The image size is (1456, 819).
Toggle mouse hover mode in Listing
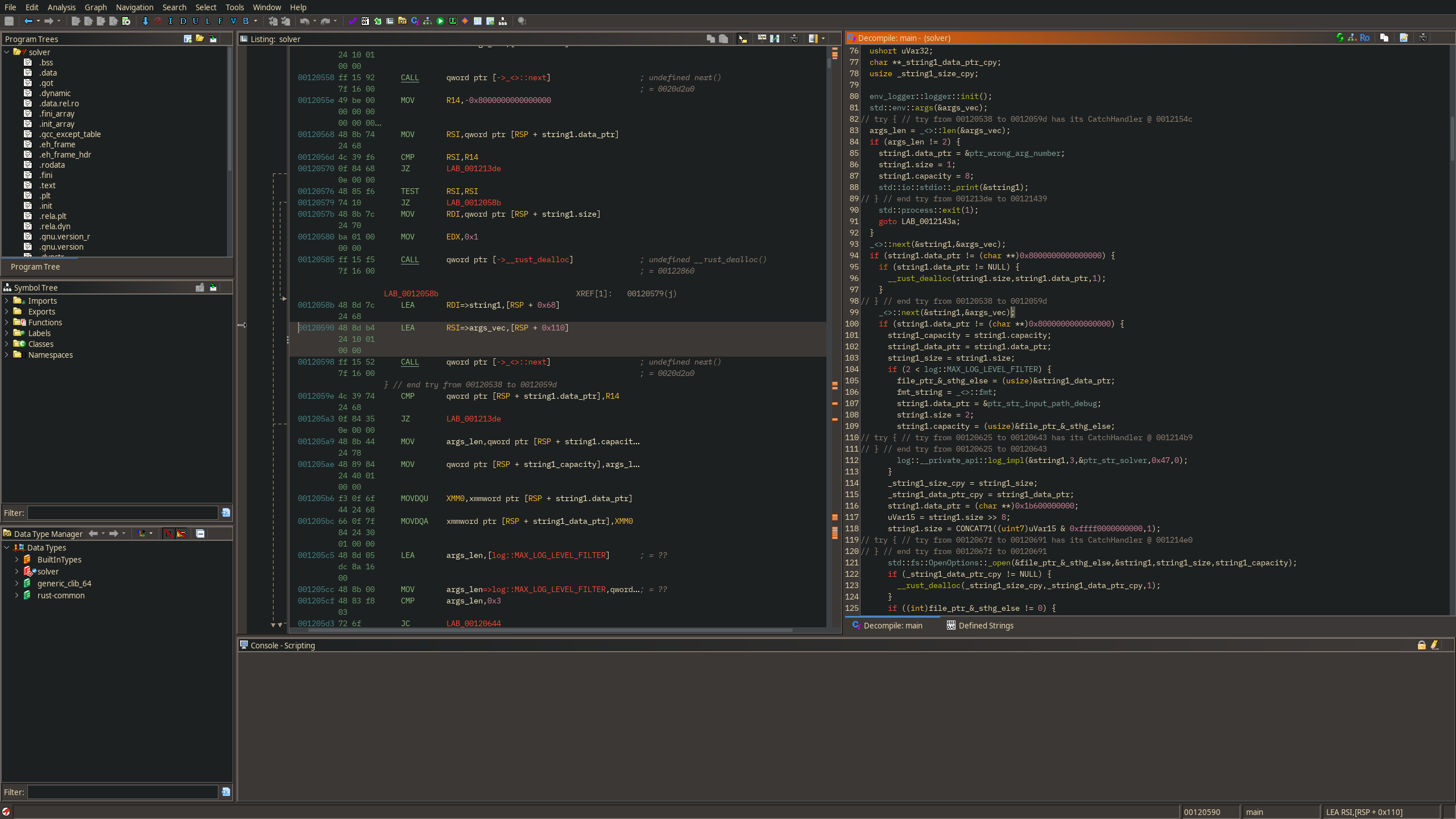tap(742, 39)
